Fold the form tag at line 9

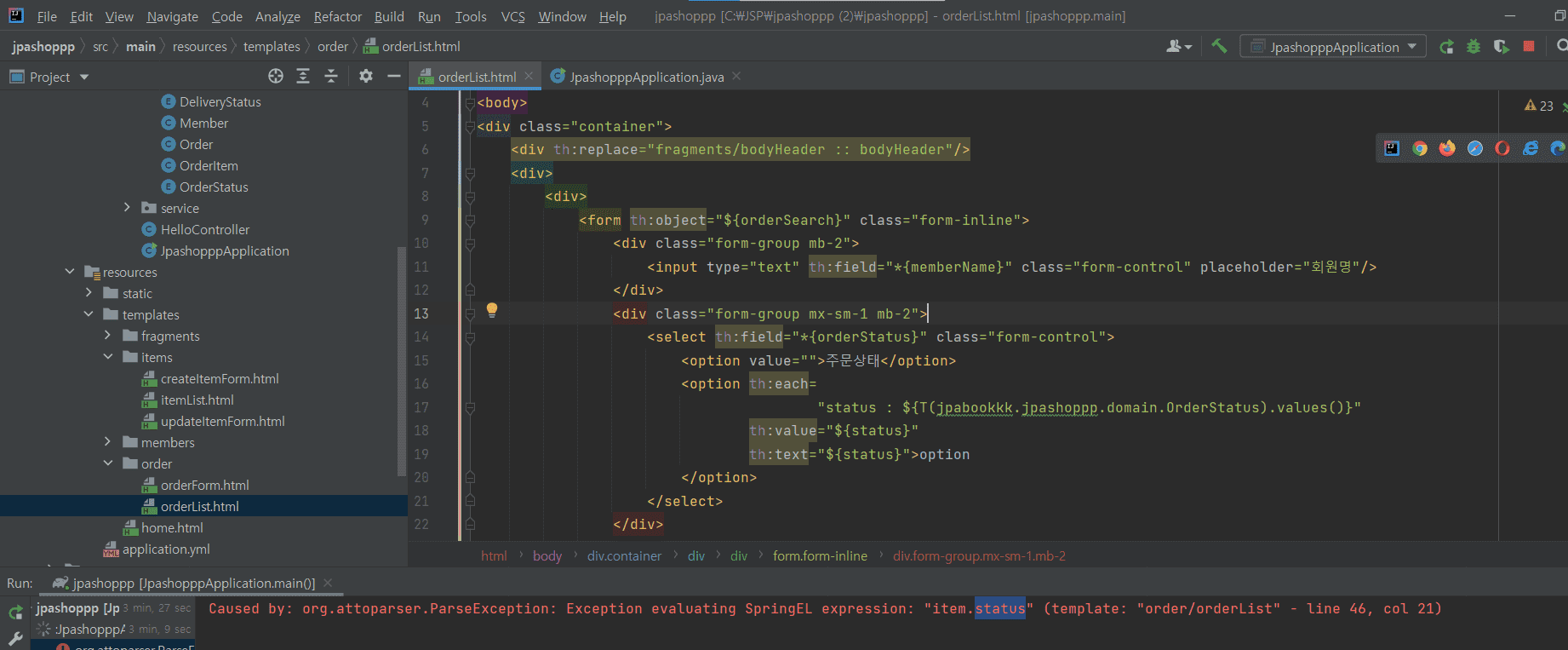(x=470, y=220)
